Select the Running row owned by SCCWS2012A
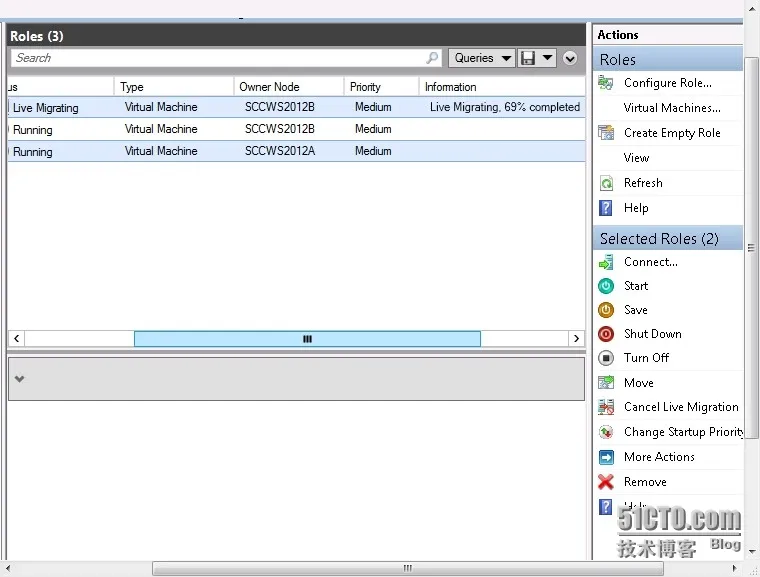Screen dimensions: 760x577 pos(296,151)
